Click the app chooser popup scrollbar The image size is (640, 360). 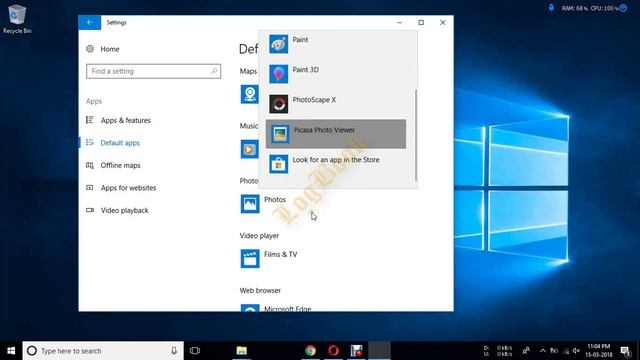(x=416, y=135)
